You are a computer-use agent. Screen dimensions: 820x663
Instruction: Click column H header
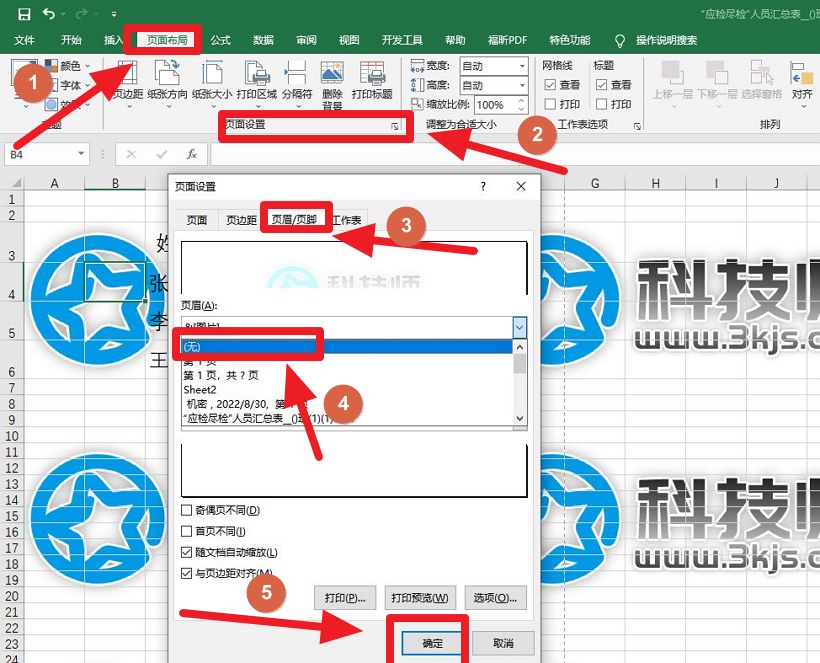655,183
